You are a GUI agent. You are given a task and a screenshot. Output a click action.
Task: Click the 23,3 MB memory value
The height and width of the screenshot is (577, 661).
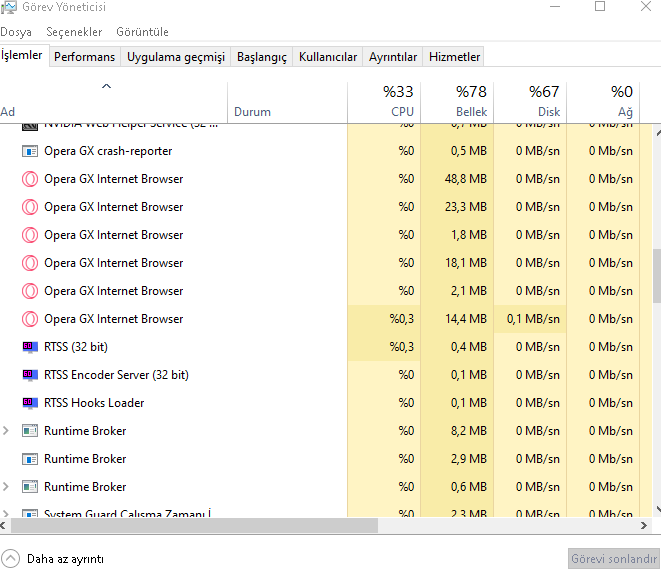coord(466,207)
